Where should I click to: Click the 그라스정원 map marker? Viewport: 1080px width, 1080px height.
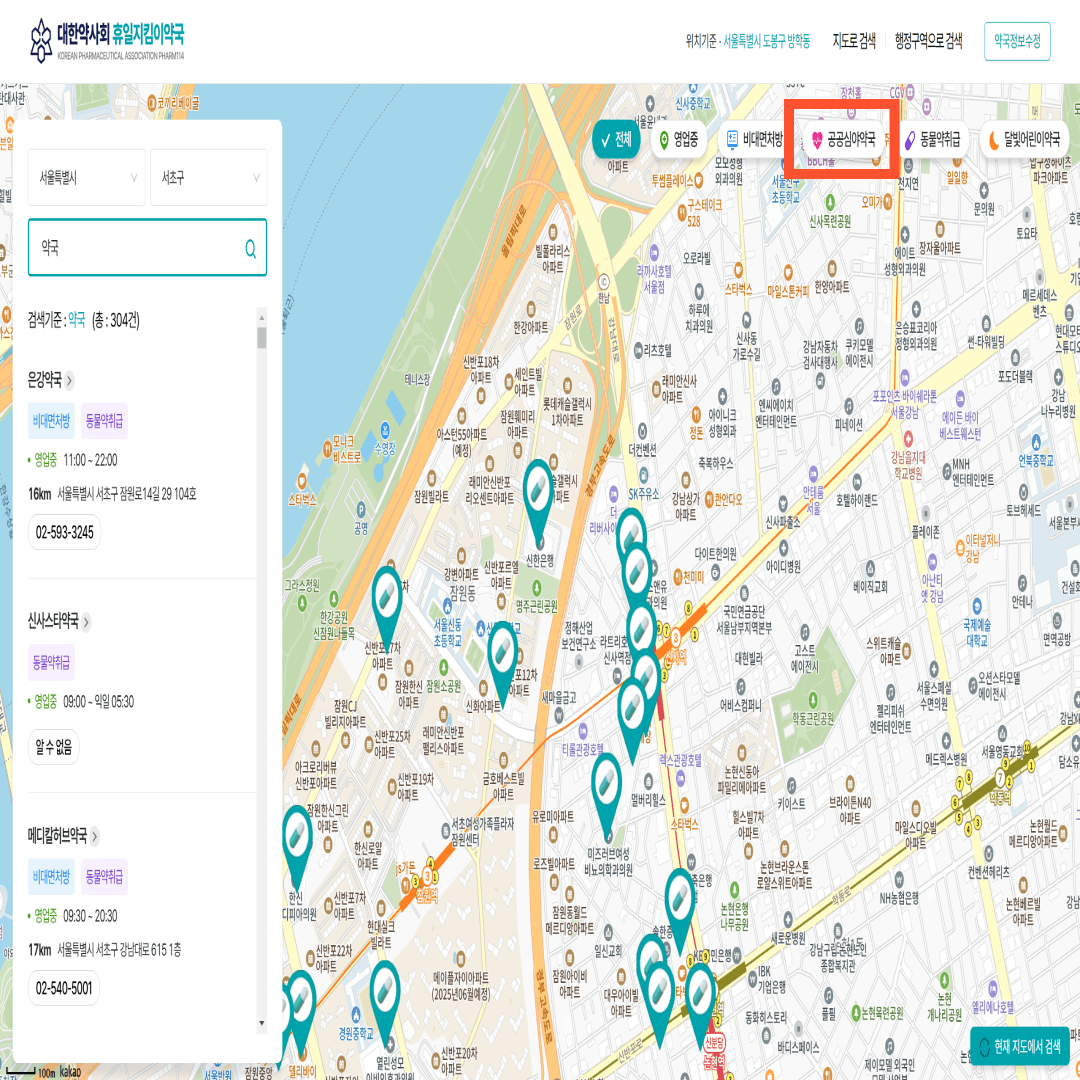[302, 603]
